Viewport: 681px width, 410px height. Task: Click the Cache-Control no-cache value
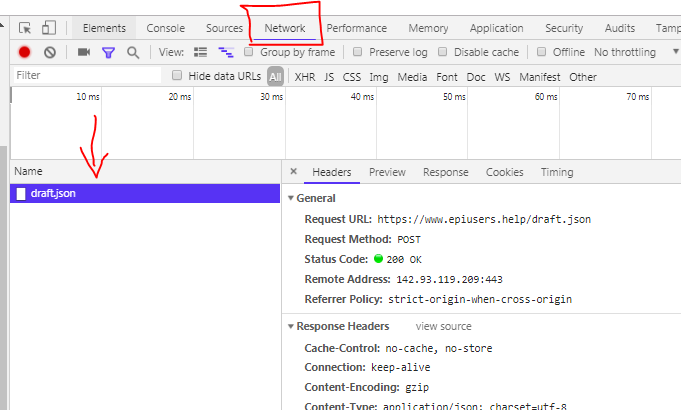439,348
